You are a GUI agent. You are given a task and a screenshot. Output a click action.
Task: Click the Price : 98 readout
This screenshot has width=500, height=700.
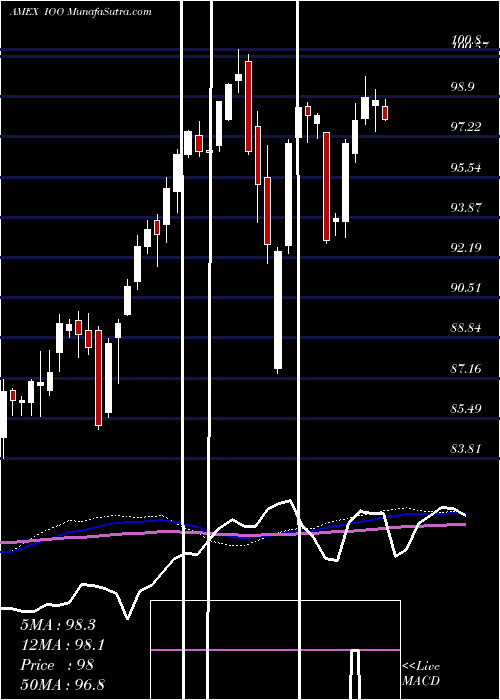click(57, 665)
